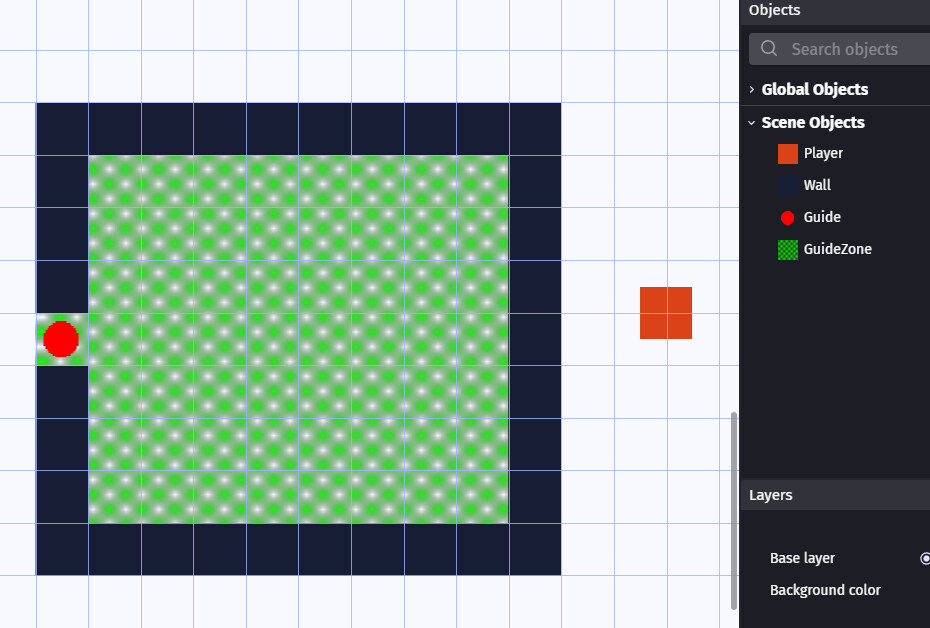Select the orange Player square on the canvas
The width and height of the screenshot is (930, 628).
pyautogui.click(x=666, y=313)
